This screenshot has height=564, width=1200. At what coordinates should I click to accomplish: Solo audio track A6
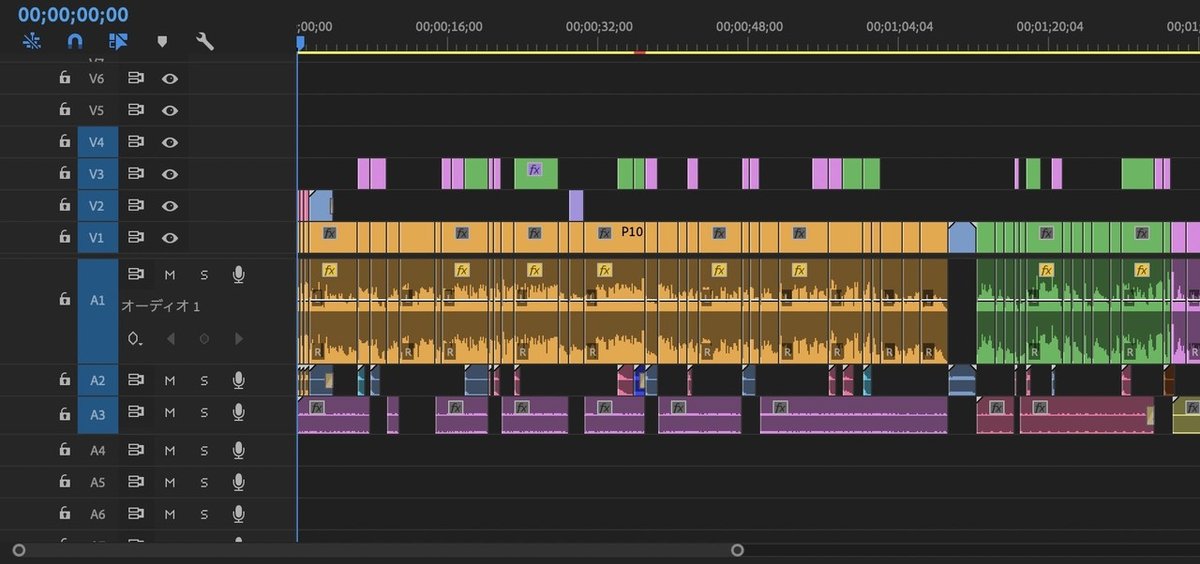point(204,514)
